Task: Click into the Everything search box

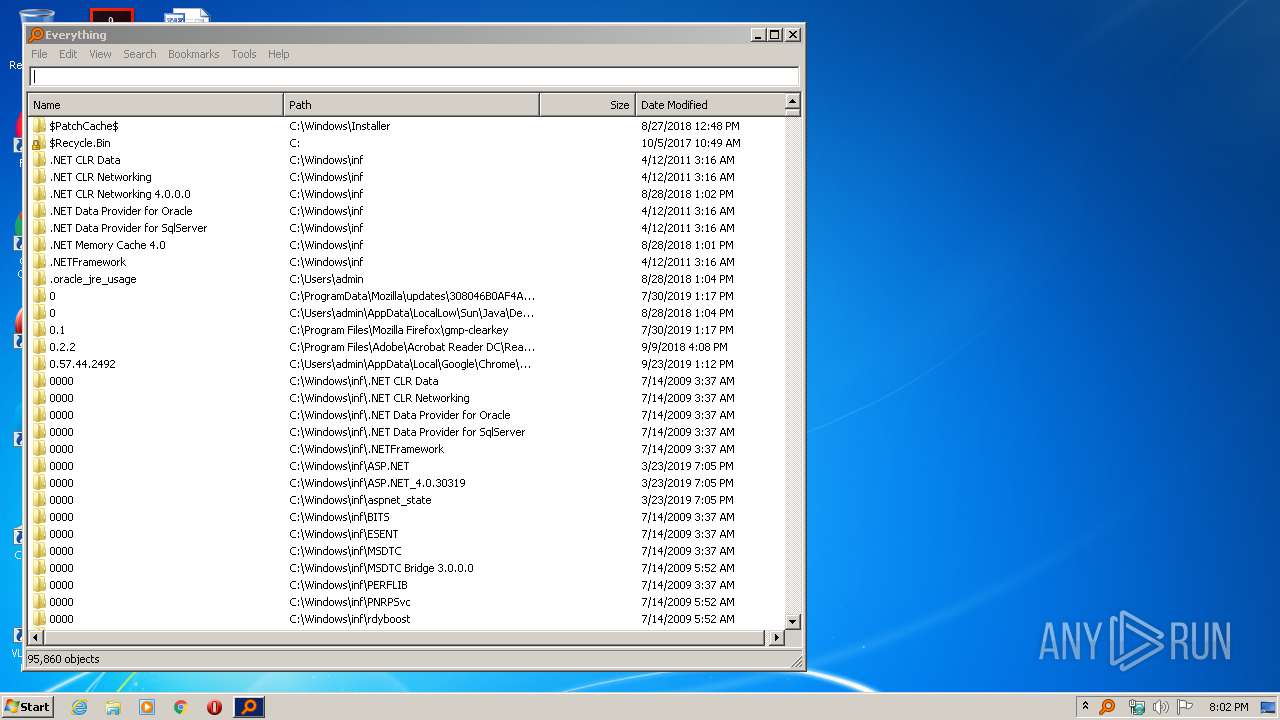Action: click(x=414, y=76)
